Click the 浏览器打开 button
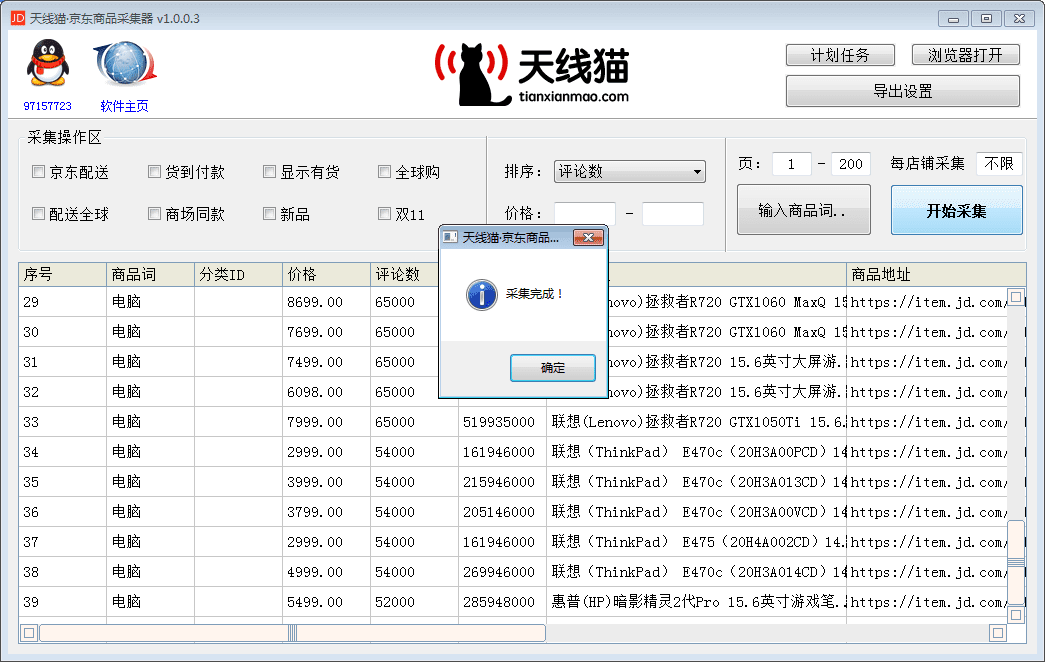This screenshot has height=662, width=1045. coord(966,55)
